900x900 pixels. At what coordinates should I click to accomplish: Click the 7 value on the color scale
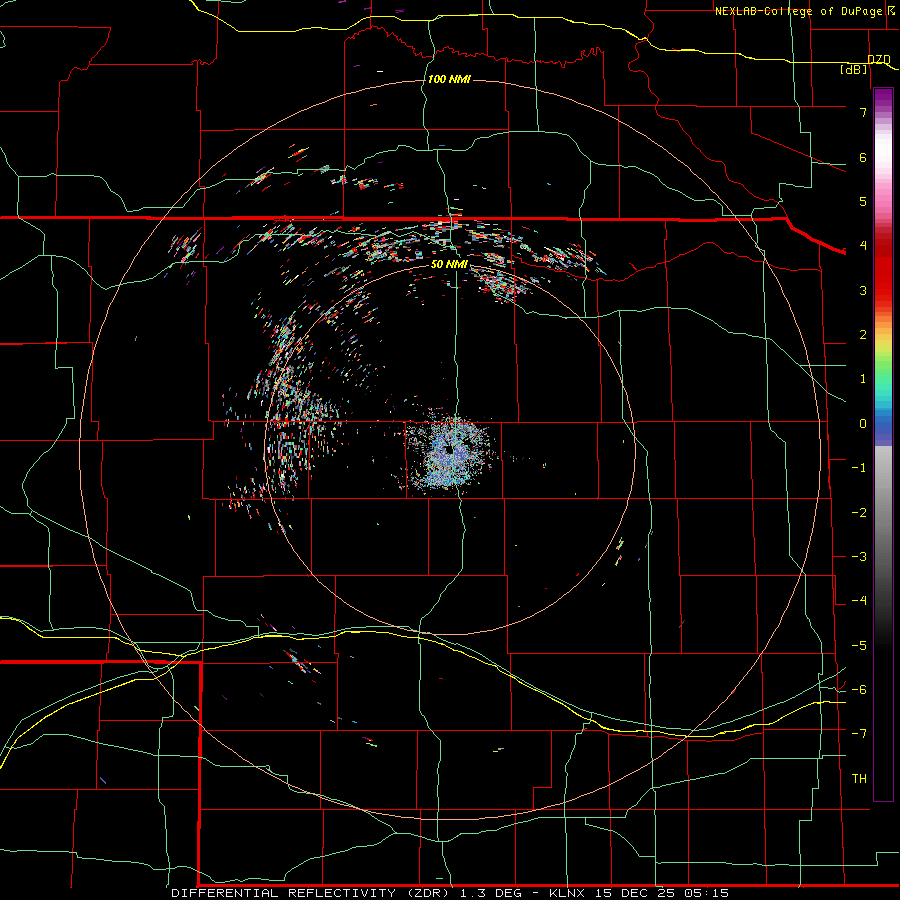(x=863, y=112)
